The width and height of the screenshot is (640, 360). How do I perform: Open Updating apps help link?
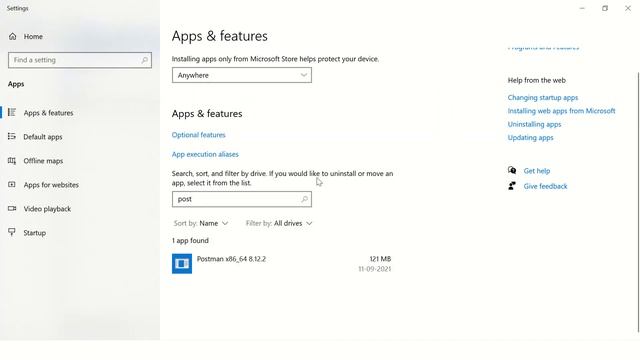tap(530, 138)
